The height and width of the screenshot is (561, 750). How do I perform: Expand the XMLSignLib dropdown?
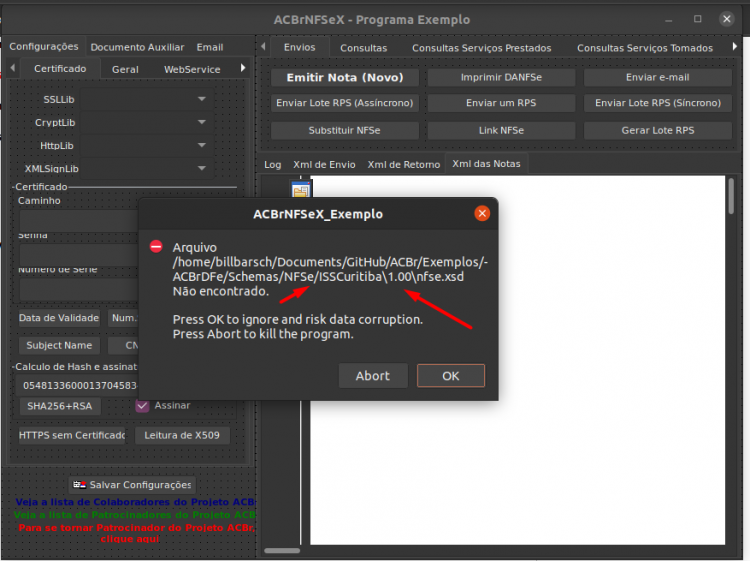point(201,168)
